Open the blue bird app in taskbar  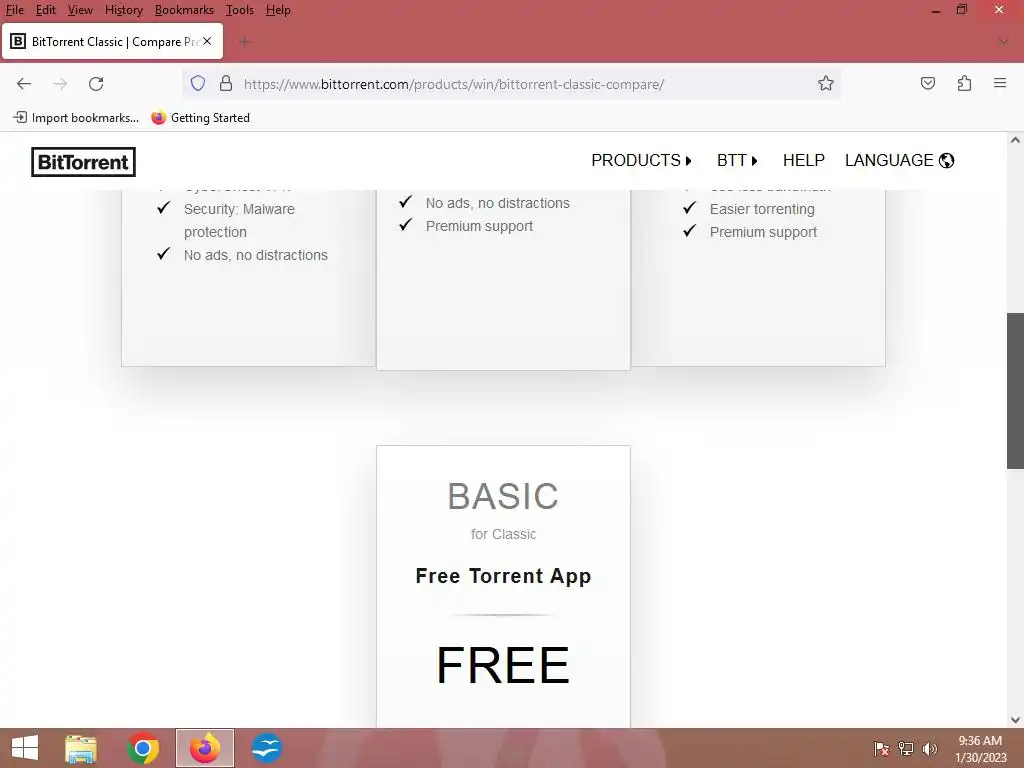tap(267, 748)
